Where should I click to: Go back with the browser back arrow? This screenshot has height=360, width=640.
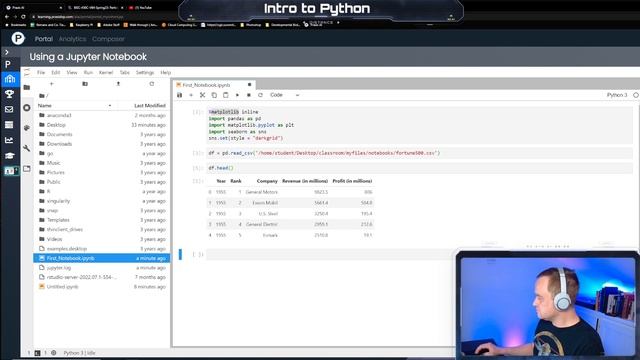click(x=7, y=17)
